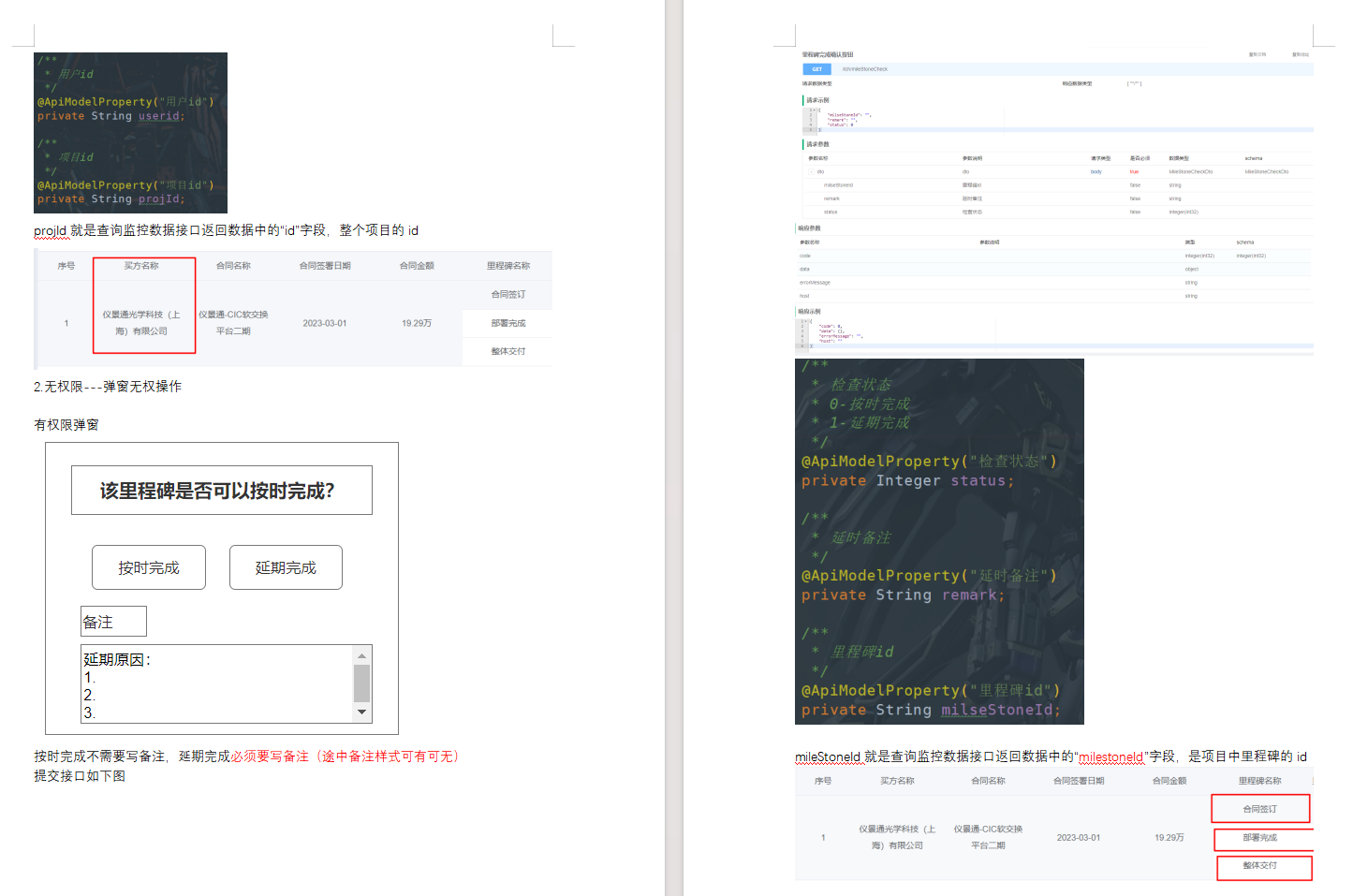Click the 延期原因 scrollbar down arrow
Image resolution: width=1353 pixels, height=896 pixels.
click(362, 712)
